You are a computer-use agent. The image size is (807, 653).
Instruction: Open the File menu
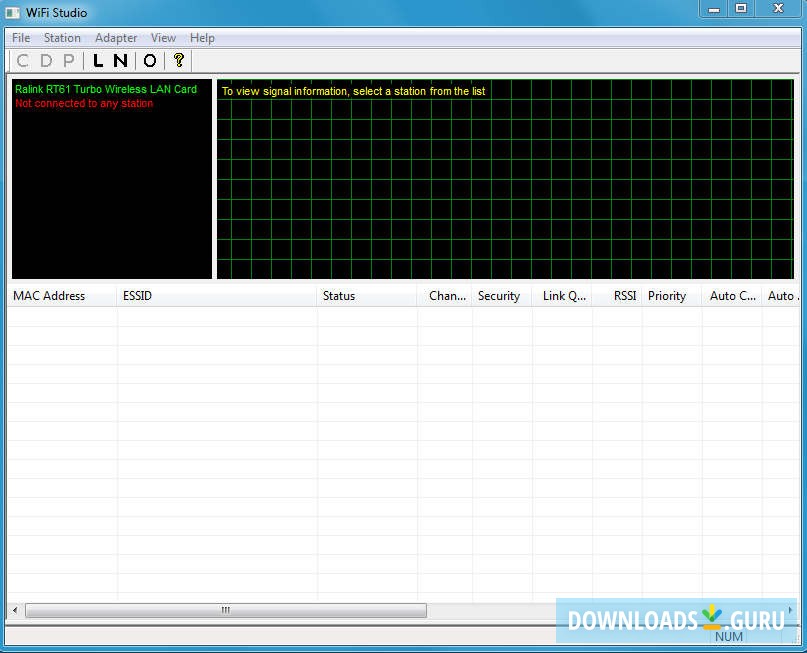[21, 38]
